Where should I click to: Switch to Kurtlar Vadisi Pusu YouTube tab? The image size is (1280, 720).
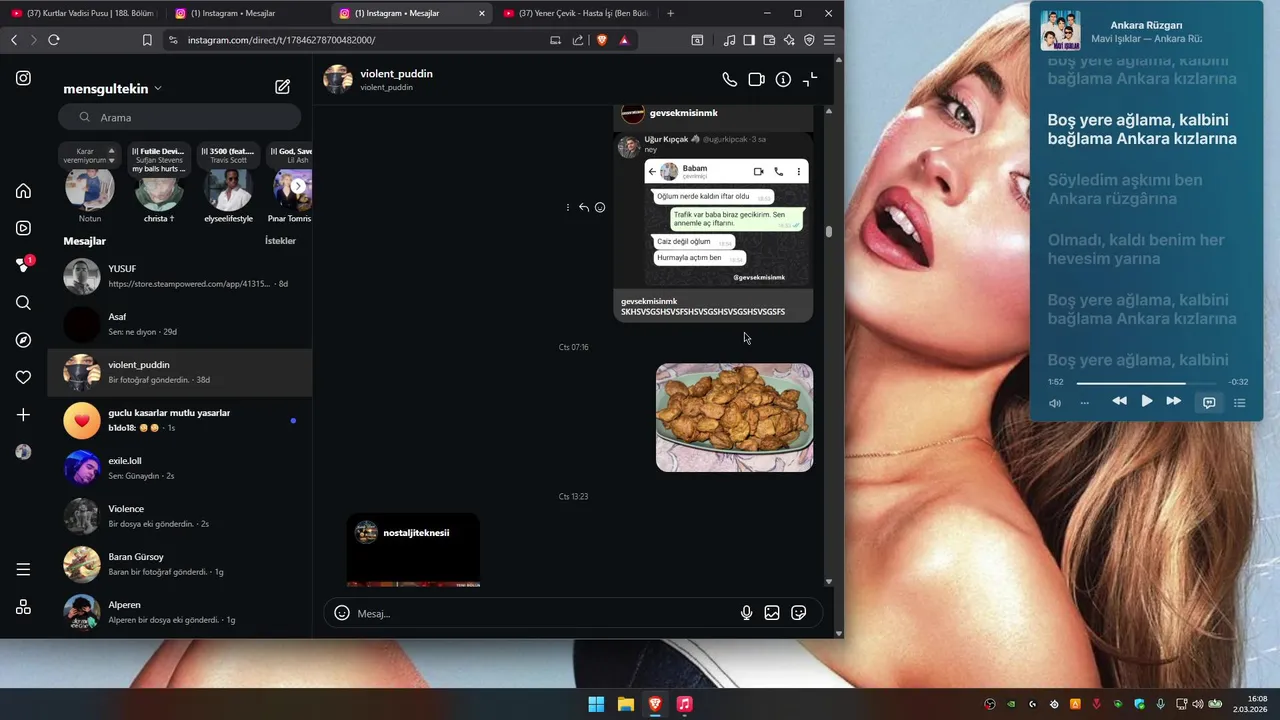click(83, 13)
